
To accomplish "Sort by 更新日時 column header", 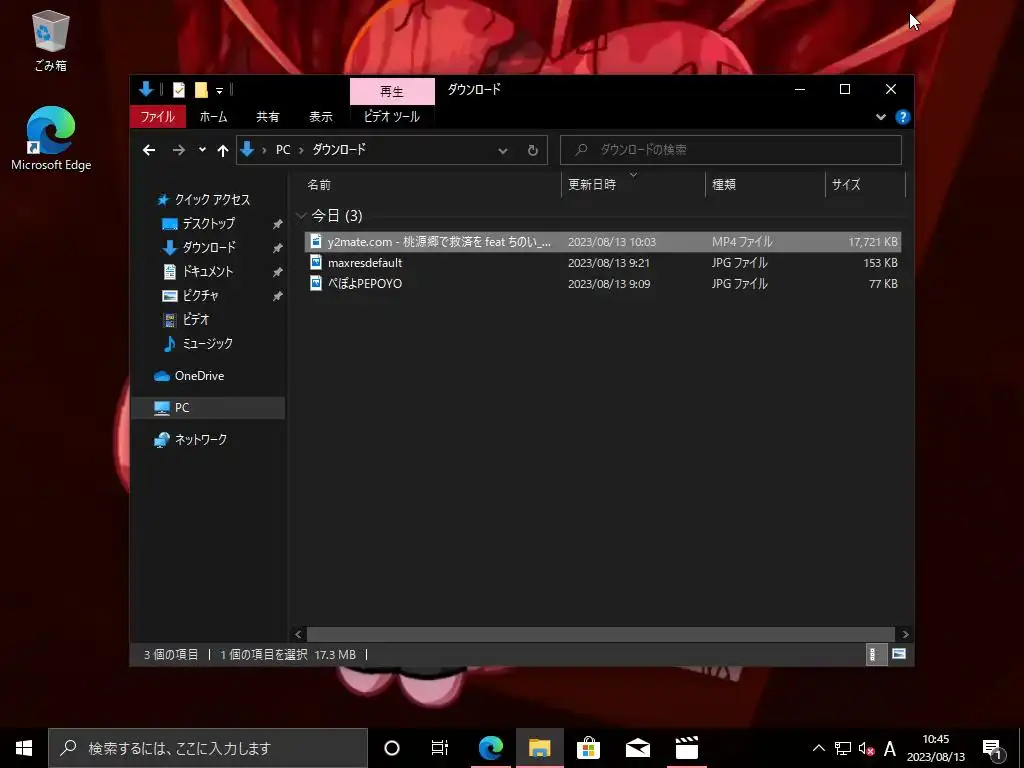I will click(x=633, y=185).
